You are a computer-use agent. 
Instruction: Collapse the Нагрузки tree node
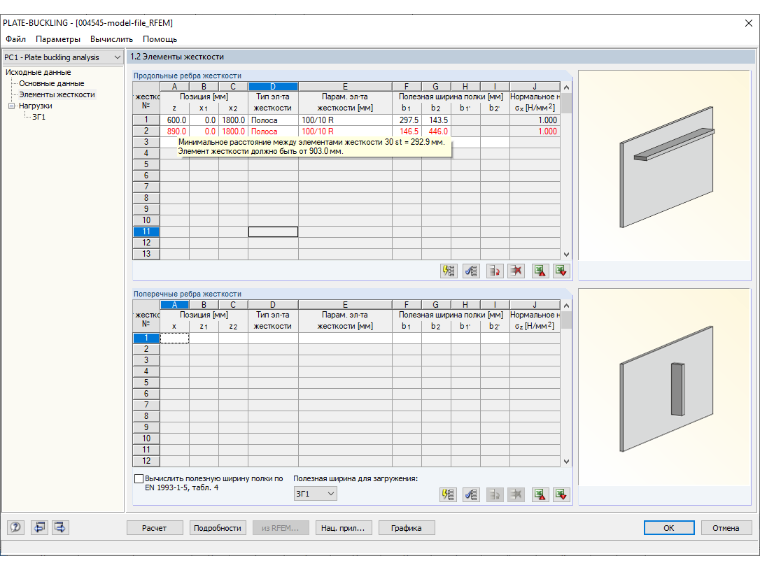[x=12, y=106]
